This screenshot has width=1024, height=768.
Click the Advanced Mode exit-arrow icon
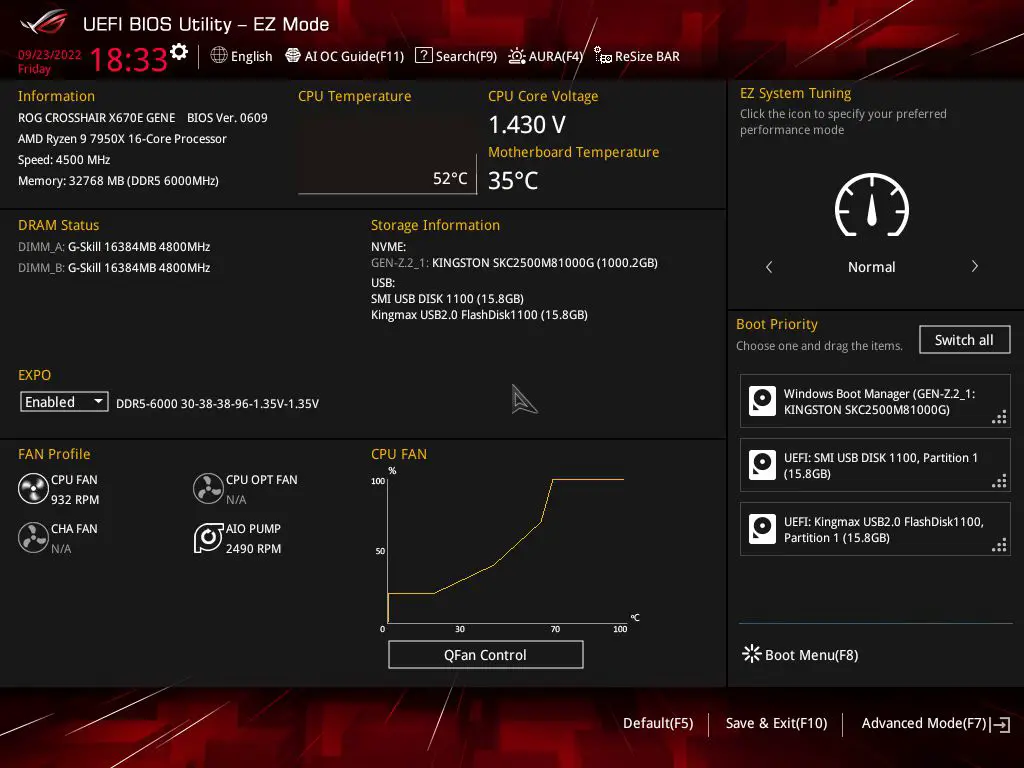click(1000, 724)
